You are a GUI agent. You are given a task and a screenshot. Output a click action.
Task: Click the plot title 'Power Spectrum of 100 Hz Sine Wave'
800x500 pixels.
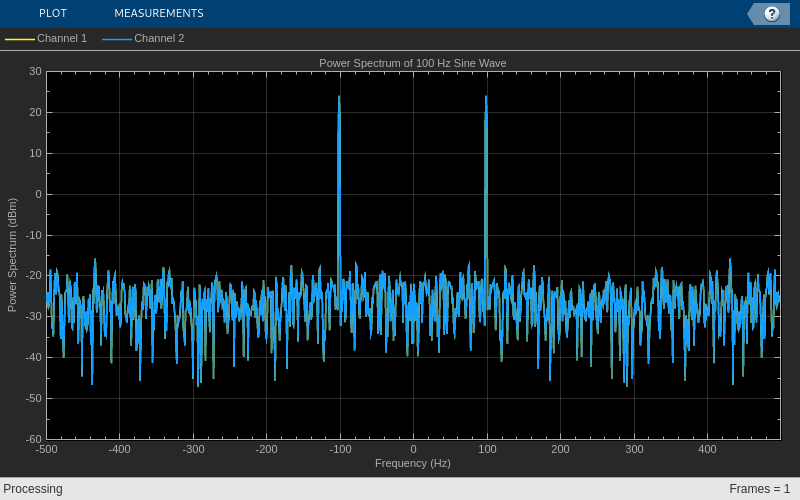[413, 63]
